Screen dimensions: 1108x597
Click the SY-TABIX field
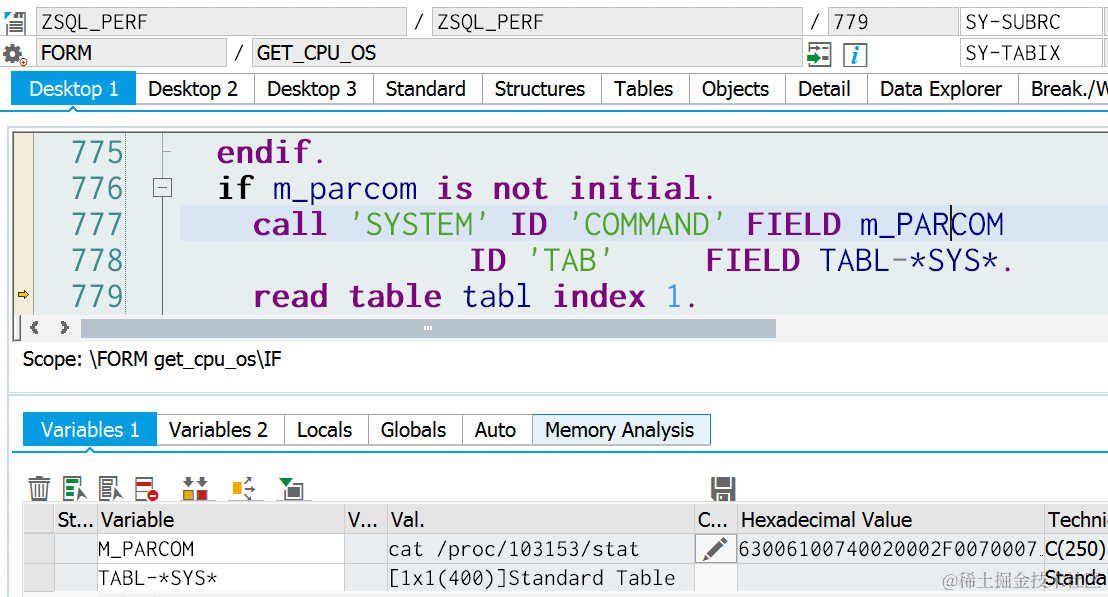click(x=1031, y=53)
